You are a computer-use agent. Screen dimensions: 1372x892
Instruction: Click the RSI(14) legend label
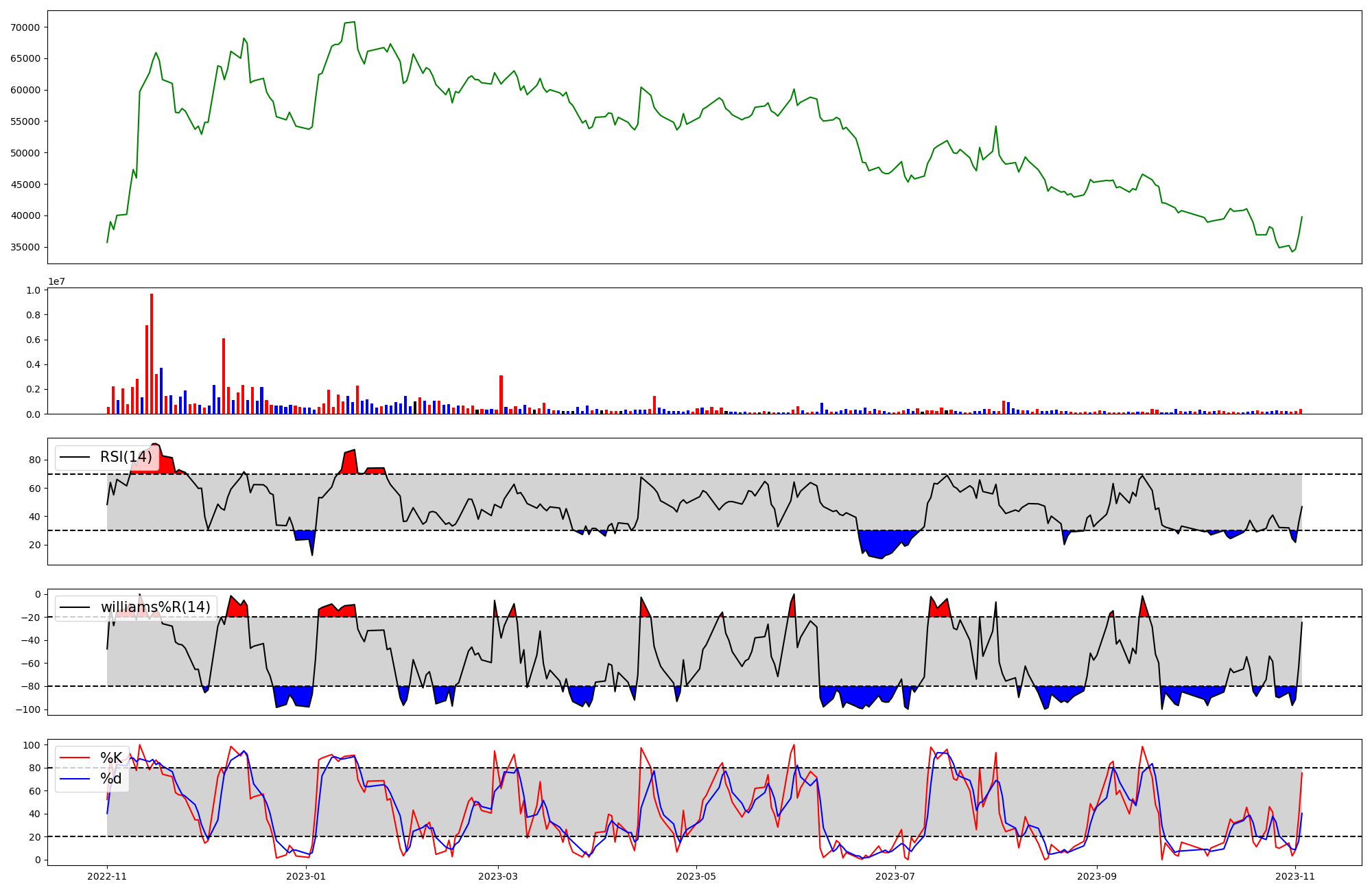[126, 457]
